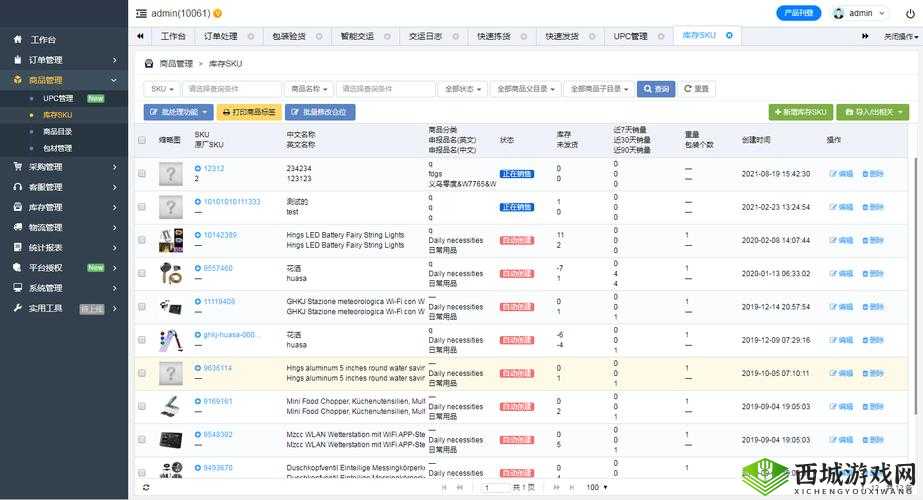Close the UPC管理 tab via its x icon
The width and height of the screenshot is (923, 500).
(x=661, y=36)
